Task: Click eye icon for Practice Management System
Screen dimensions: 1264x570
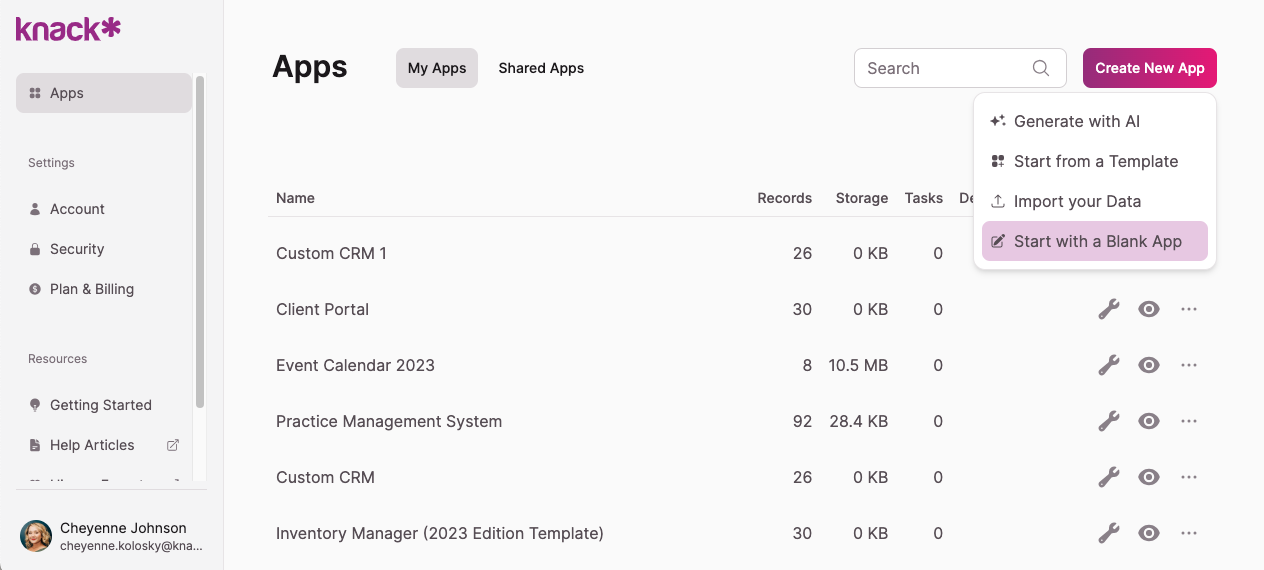Action: [1149, 421]
